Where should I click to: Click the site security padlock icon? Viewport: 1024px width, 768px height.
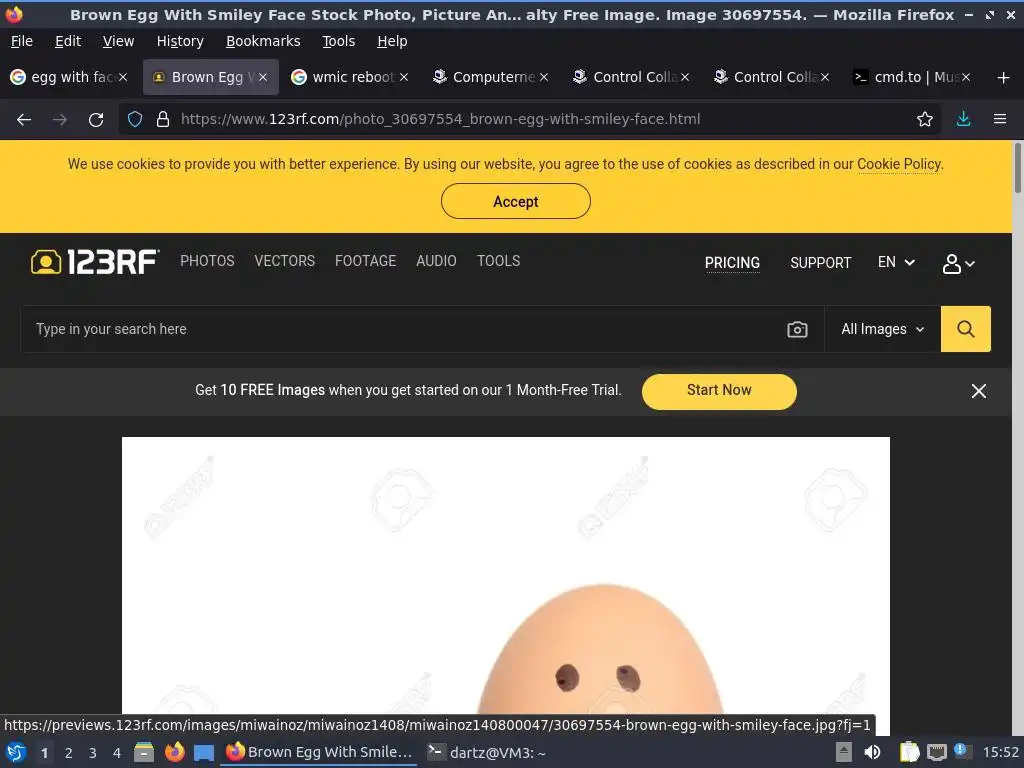coord(163,120)
